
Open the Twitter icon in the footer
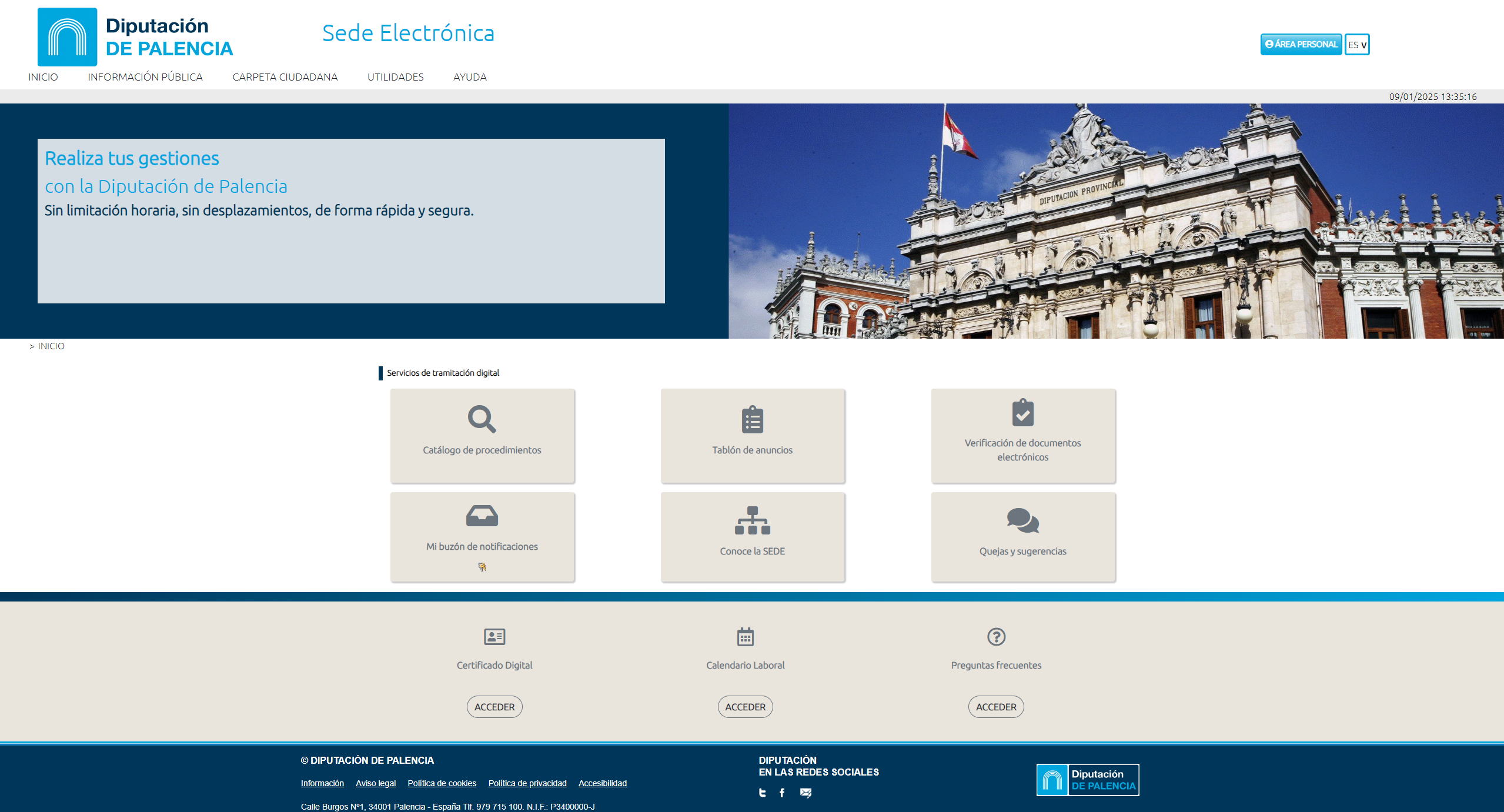click(763, 793)
